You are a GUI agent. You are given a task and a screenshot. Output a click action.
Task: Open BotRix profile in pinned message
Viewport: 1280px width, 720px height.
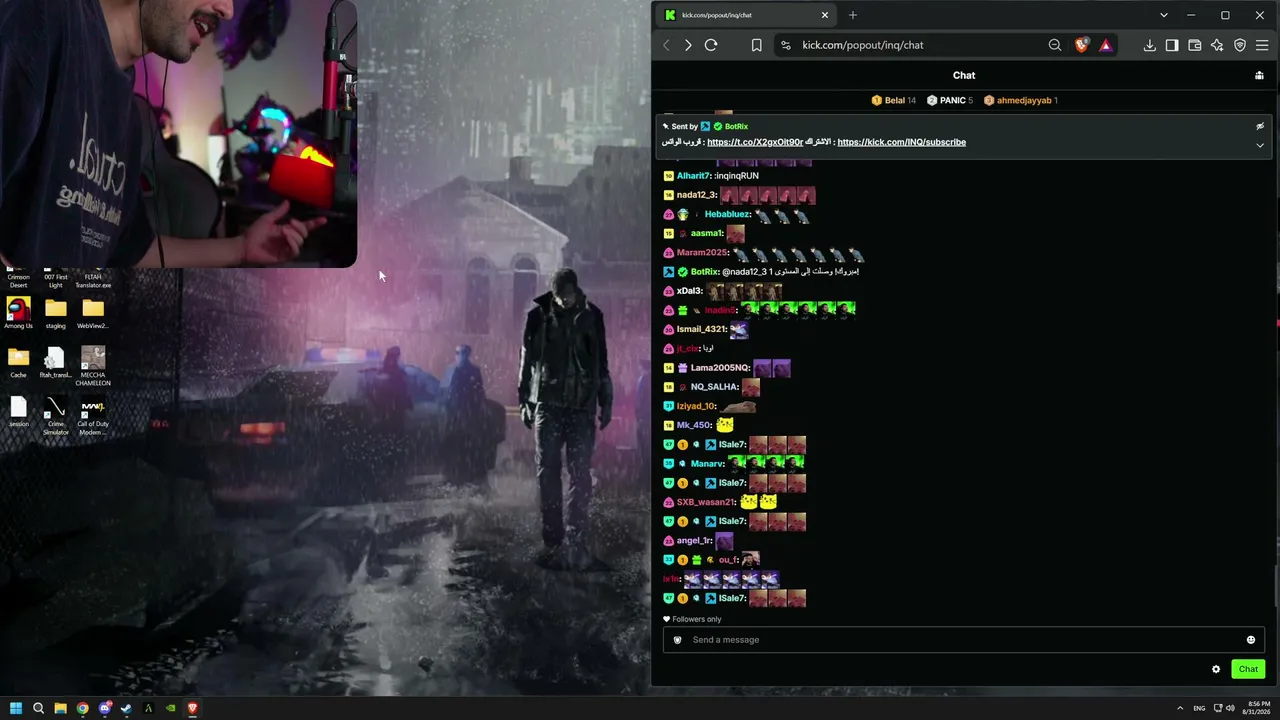coord(736,126)
